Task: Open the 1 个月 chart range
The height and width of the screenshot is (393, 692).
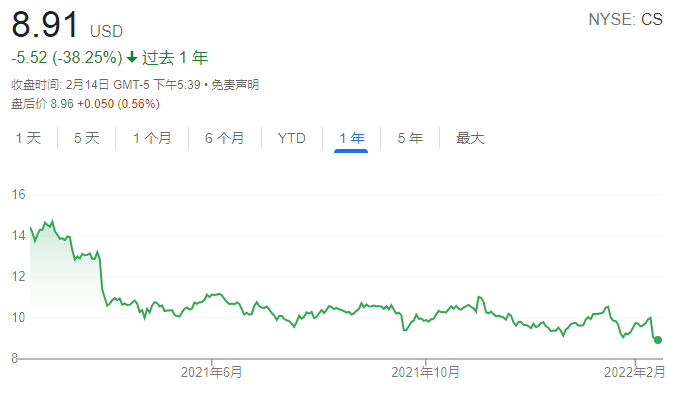Action: click(152, 138)
